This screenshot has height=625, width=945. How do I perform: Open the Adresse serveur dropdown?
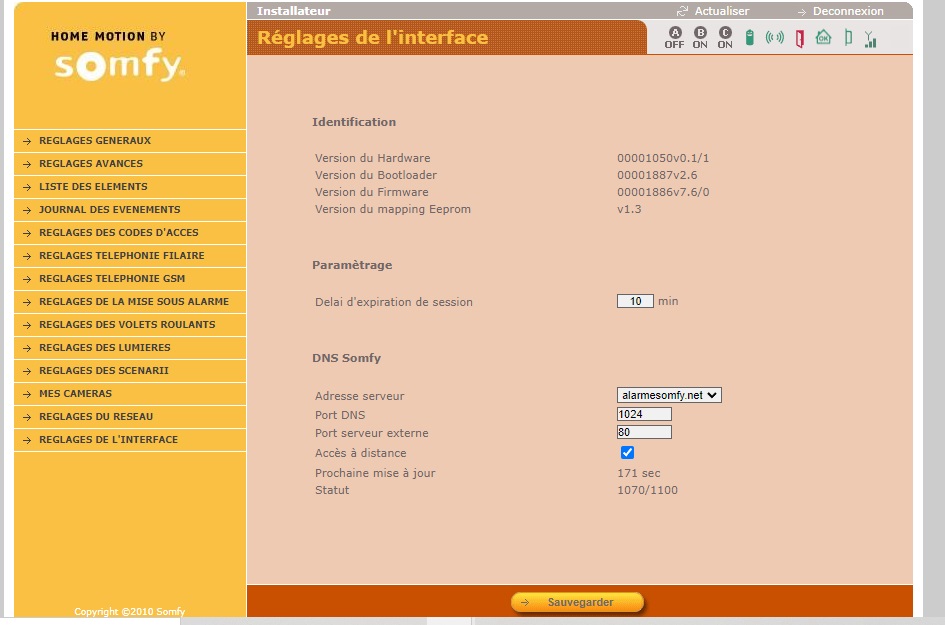pos(669,395)
